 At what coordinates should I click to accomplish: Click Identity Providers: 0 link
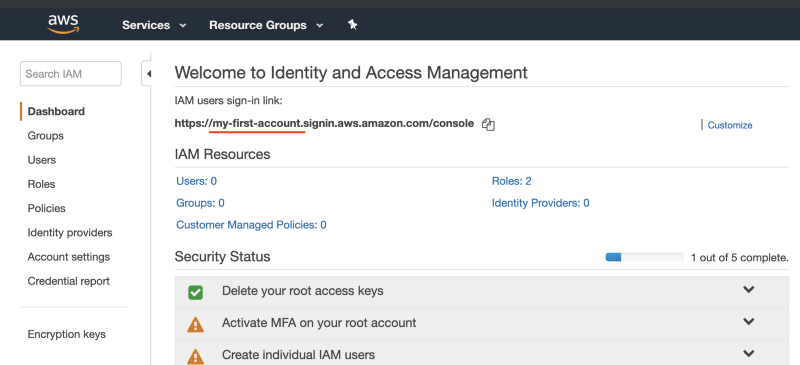tap(541, 203)
